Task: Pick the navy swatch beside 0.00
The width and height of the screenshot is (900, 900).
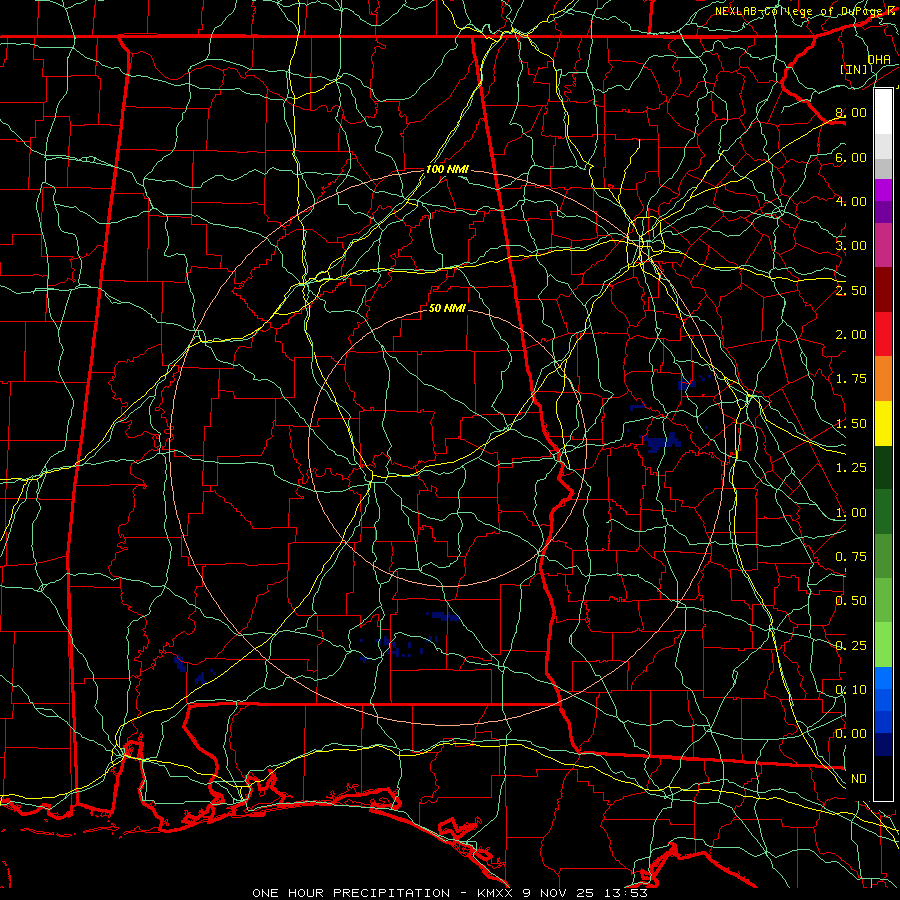Action: coord(883,745)
